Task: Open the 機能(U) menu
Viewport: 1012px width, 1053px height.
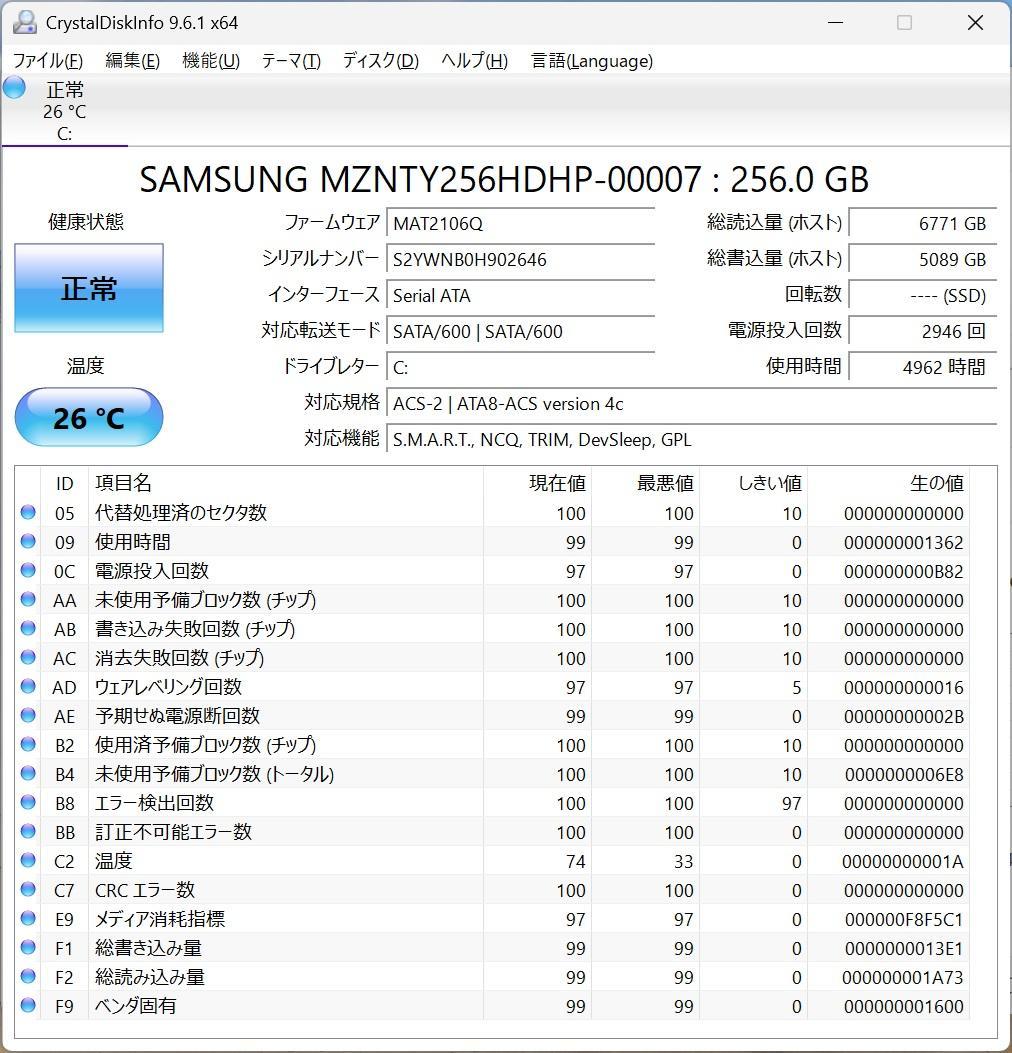Action: click(x=211, y=61)
